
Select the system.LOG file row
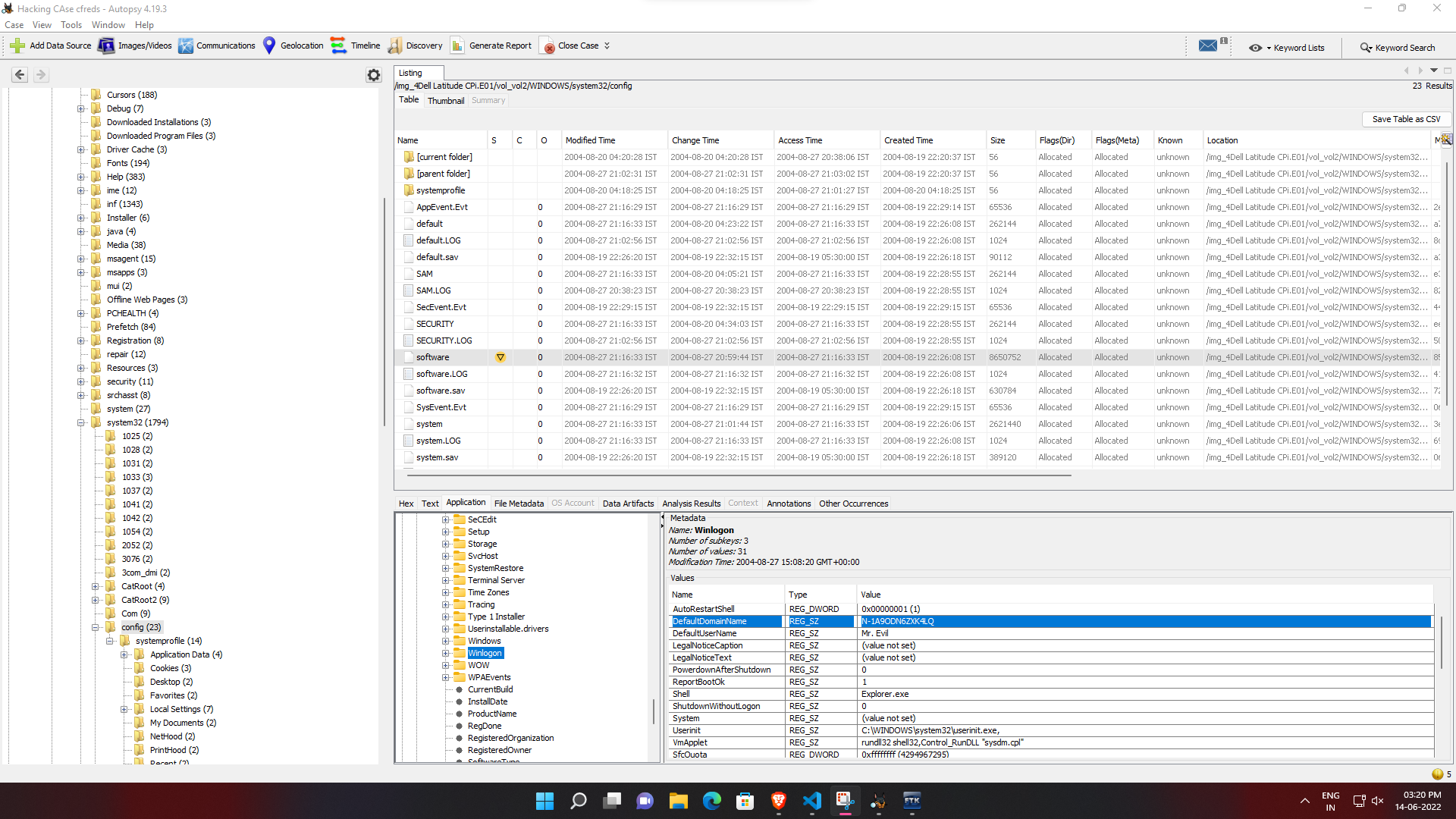click(918, 441)
